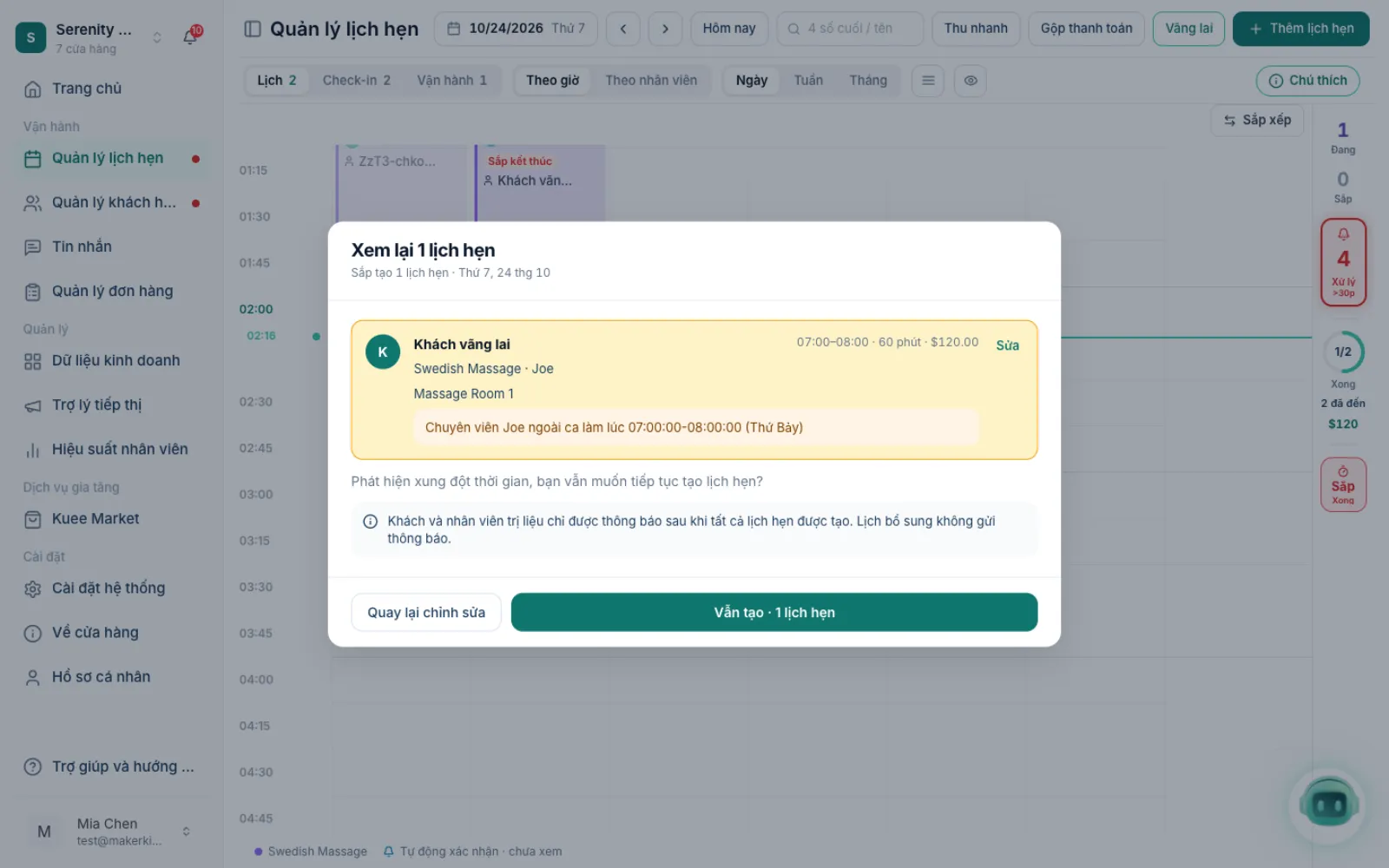Switch to the Check-in tab
Image resolution: width=1389 pixels, height=868 pixels.
pos(357,81)
